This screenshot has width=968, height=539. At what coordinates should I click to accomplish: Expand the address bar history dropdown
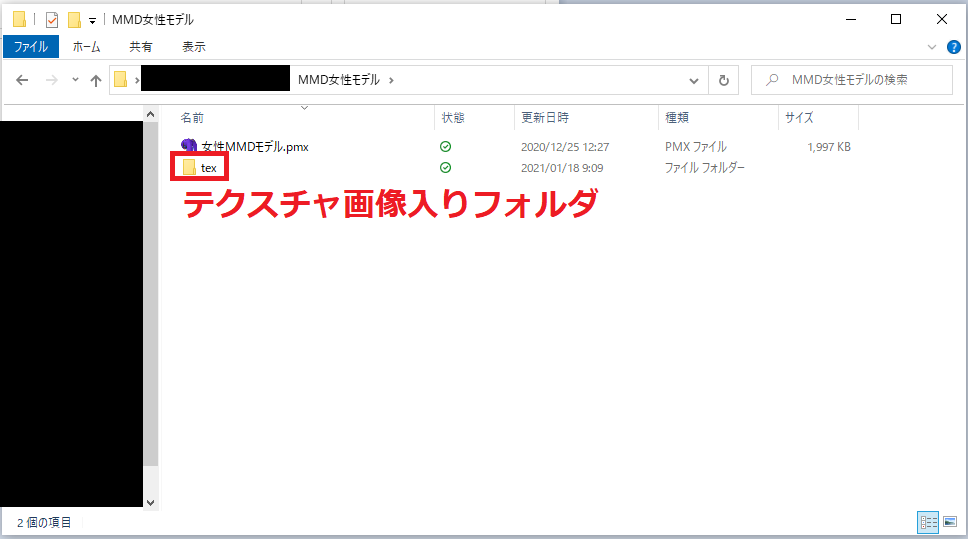click(x=694, y=80)
